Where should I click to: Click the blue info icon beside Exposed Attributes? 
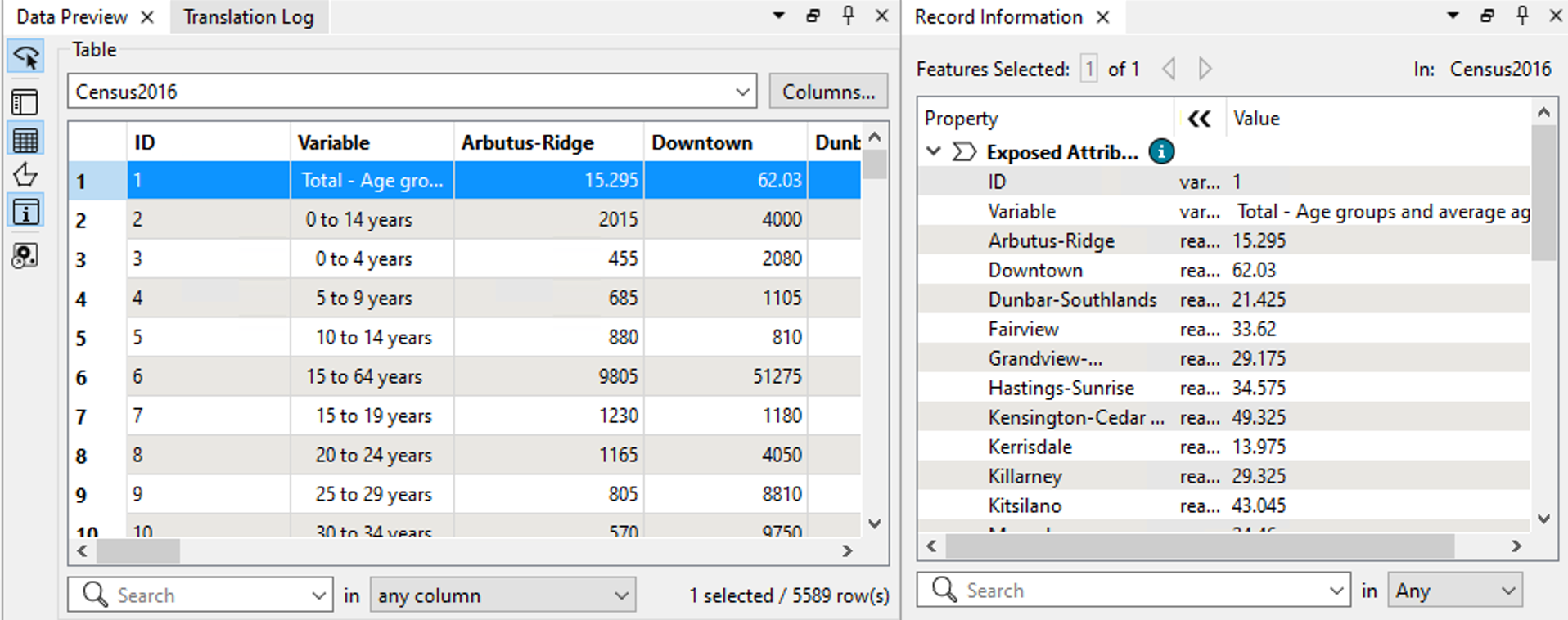[x=1161, y=151]
